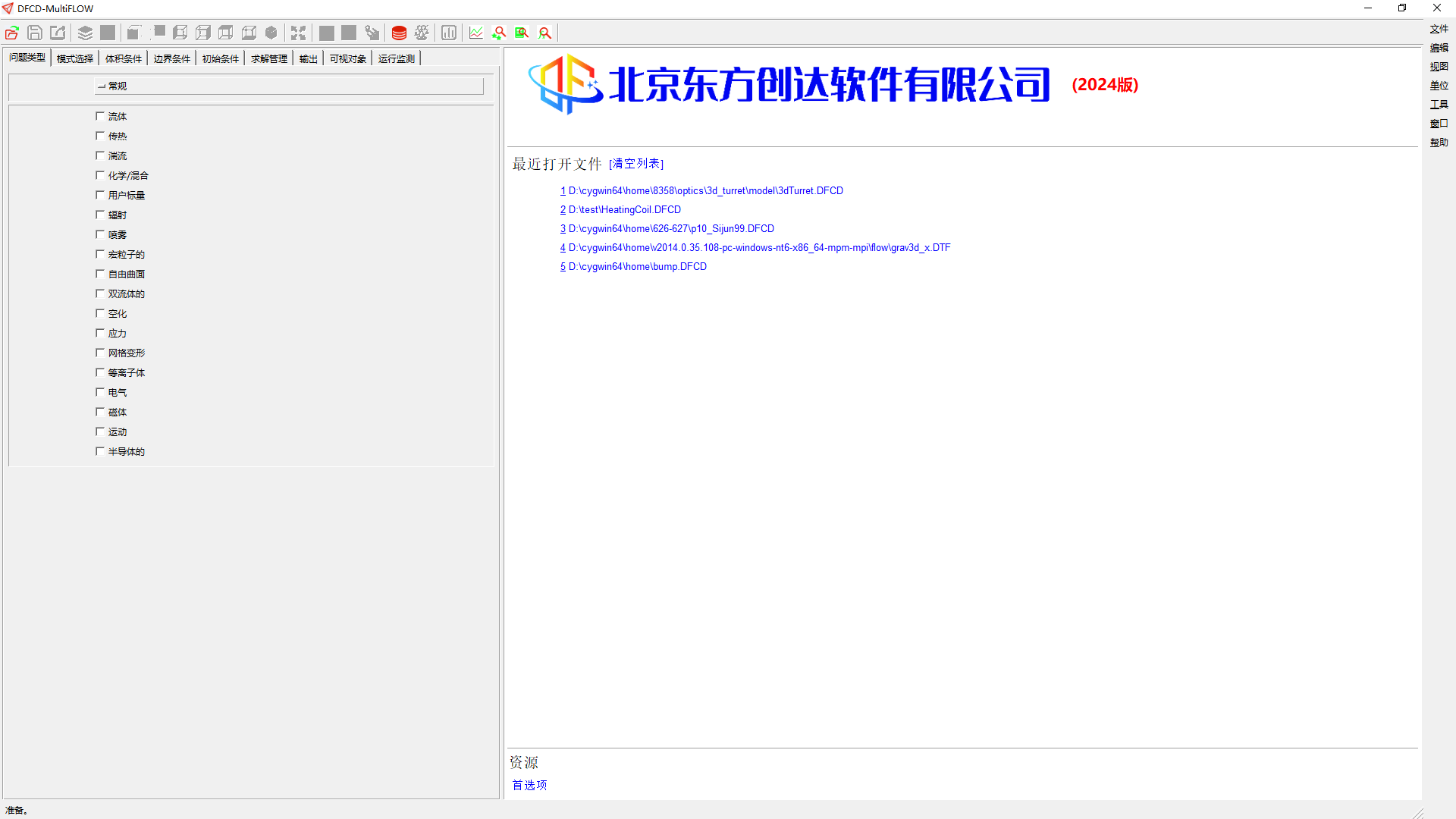
Task: Click the line graph plot icon
Action: pos(476,33)
